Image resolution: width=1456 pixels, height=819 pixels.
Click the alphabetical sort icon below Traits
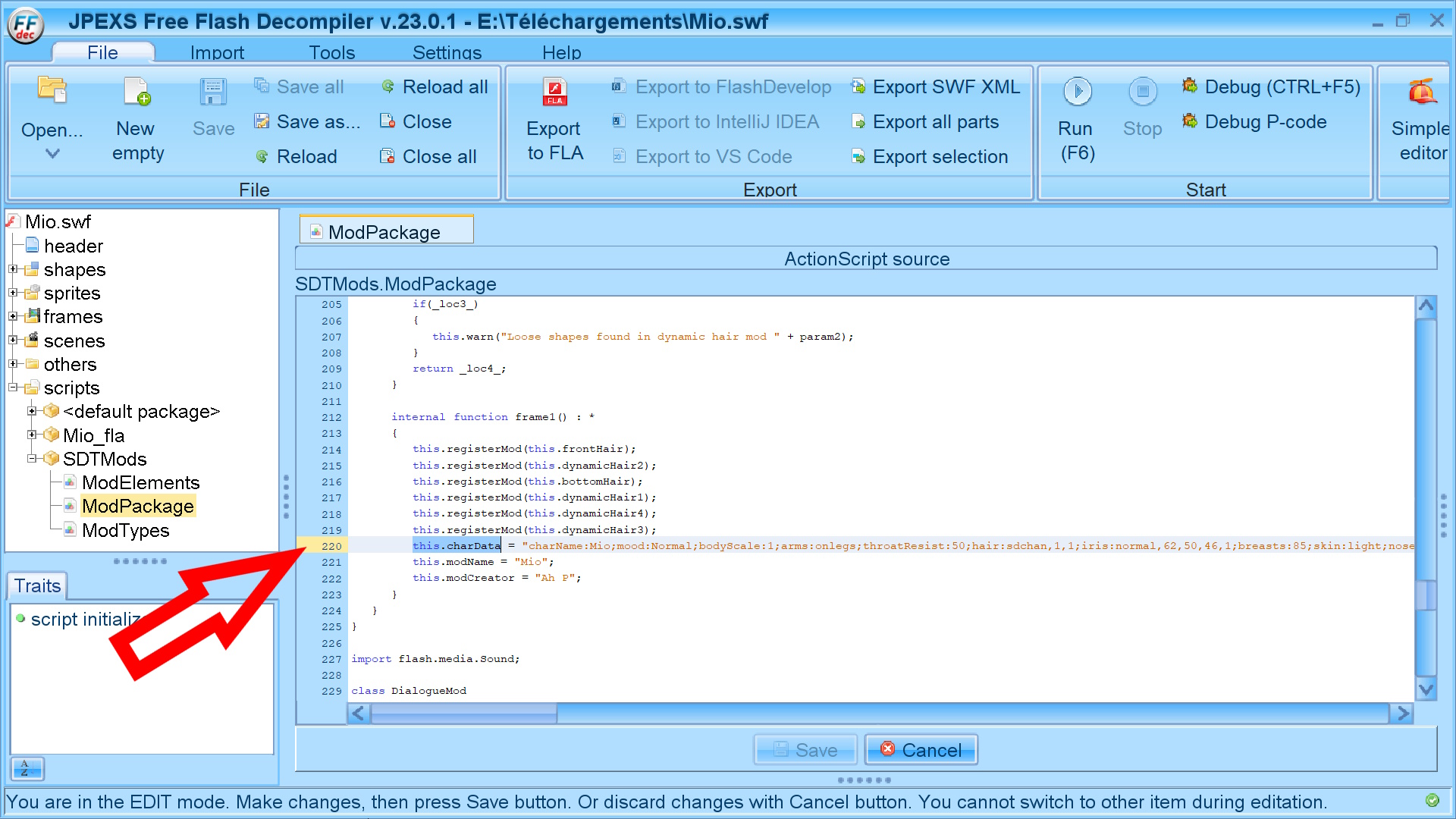click(x=27, y=768)
